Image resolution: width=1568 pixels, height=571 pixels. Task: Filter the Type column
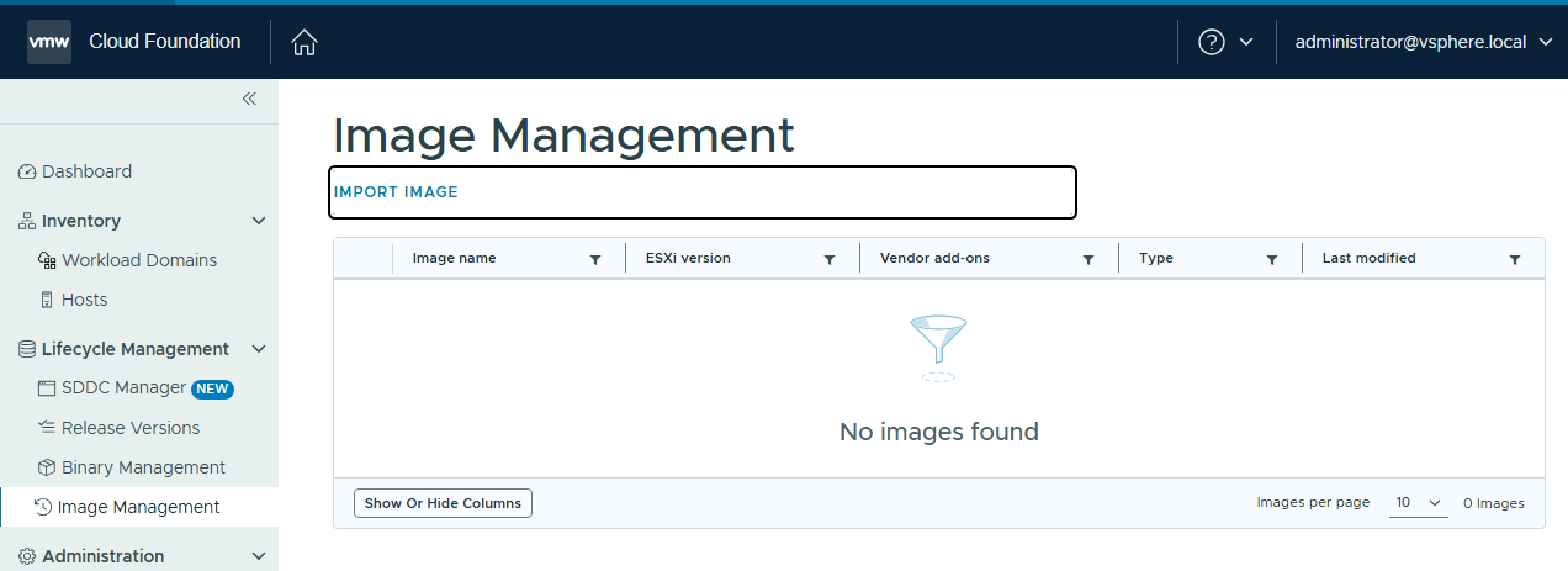pos(1272,260)
